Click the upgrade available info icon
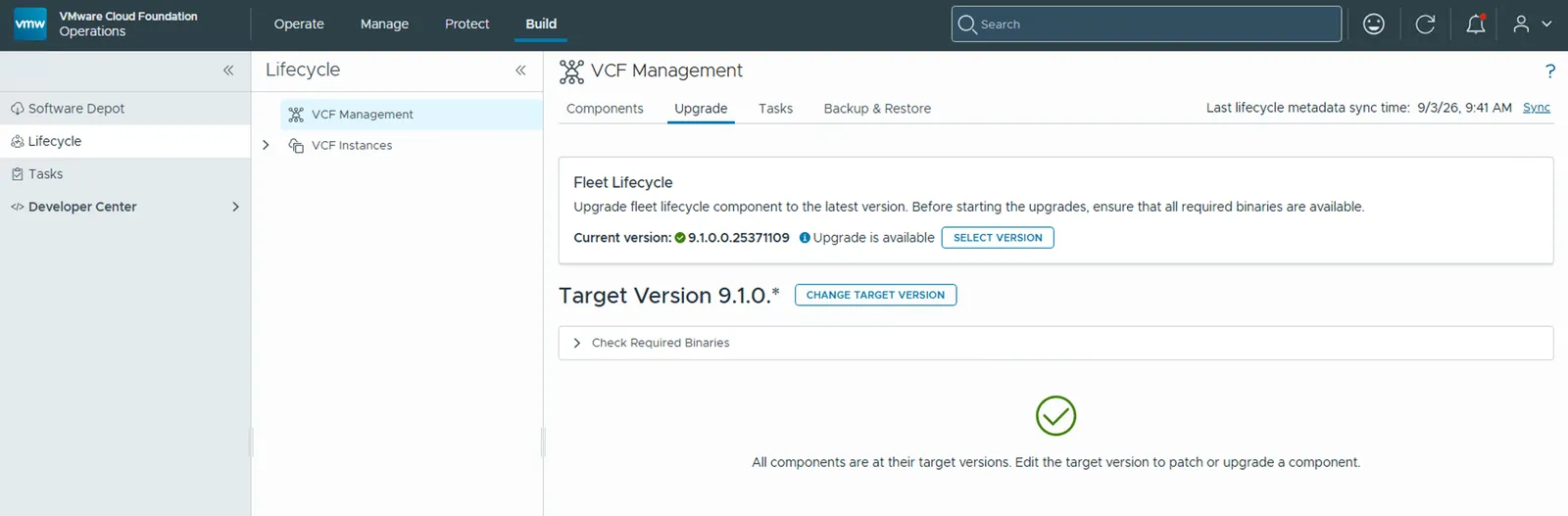This screenshot has height=516, width=1568. click(805, 238)
